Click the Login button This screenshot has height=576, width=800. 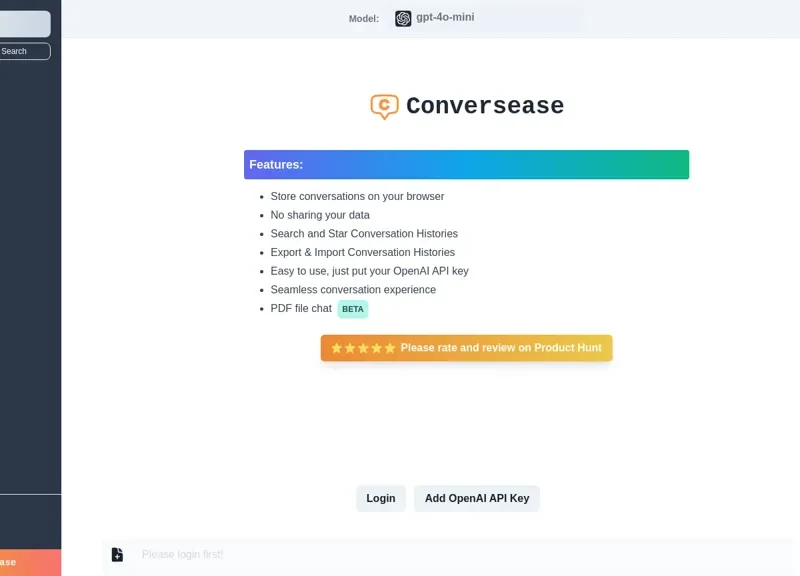click(x=381, y=498)
